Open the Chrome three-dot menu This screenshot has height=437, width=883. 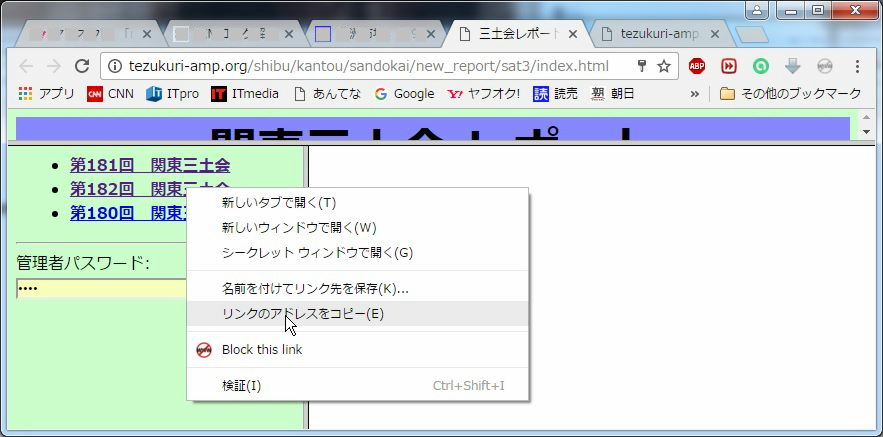(x=857, y=67)
